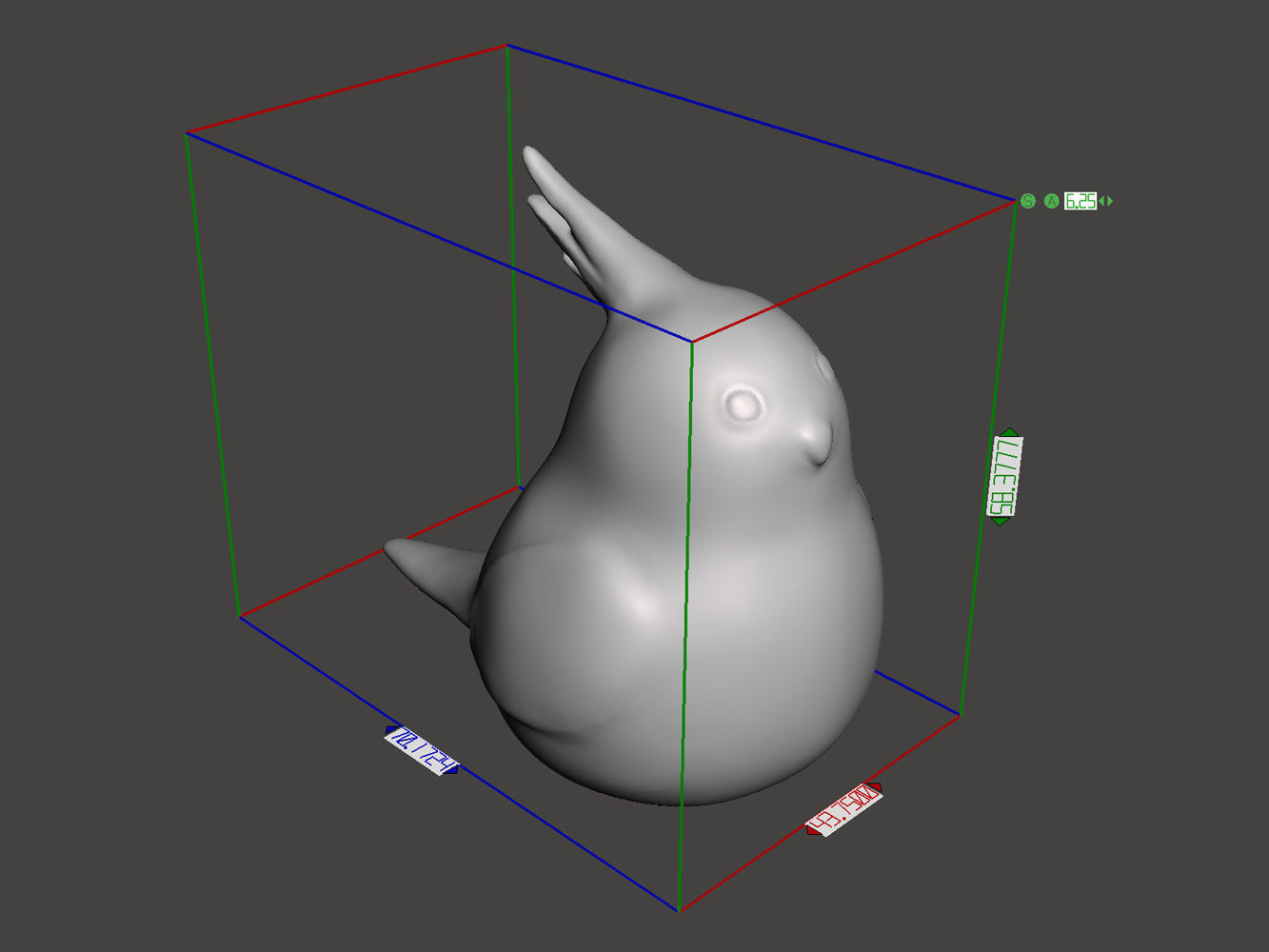Click the arrow above the green height label
The height and width of the screenshot is (952, 1269).
pos(1010,432)
